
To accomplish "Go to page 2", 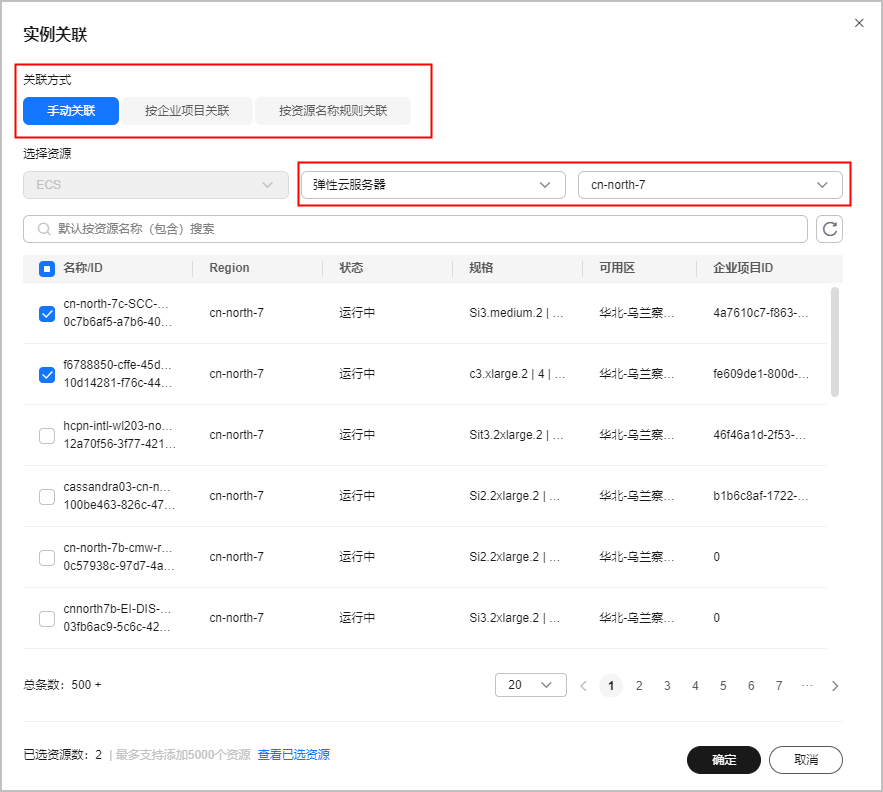I will pos(639,686).
